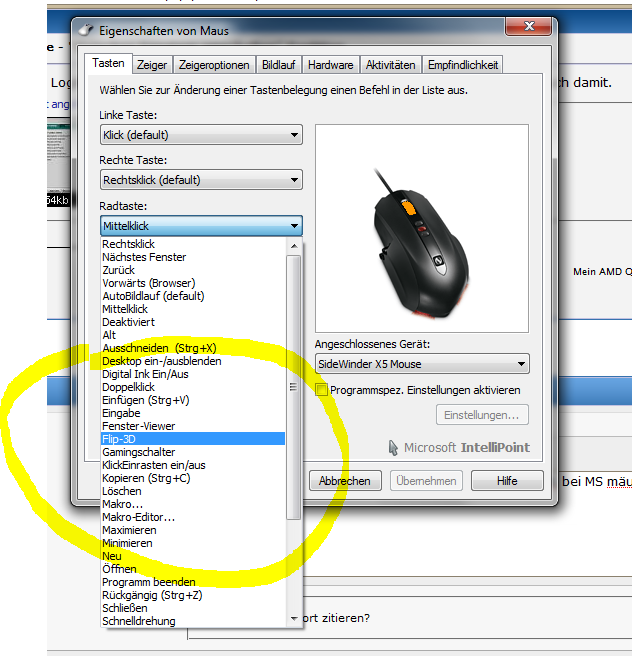Click the Übernehmen button

pyautogui.click(x=426, y=481)
